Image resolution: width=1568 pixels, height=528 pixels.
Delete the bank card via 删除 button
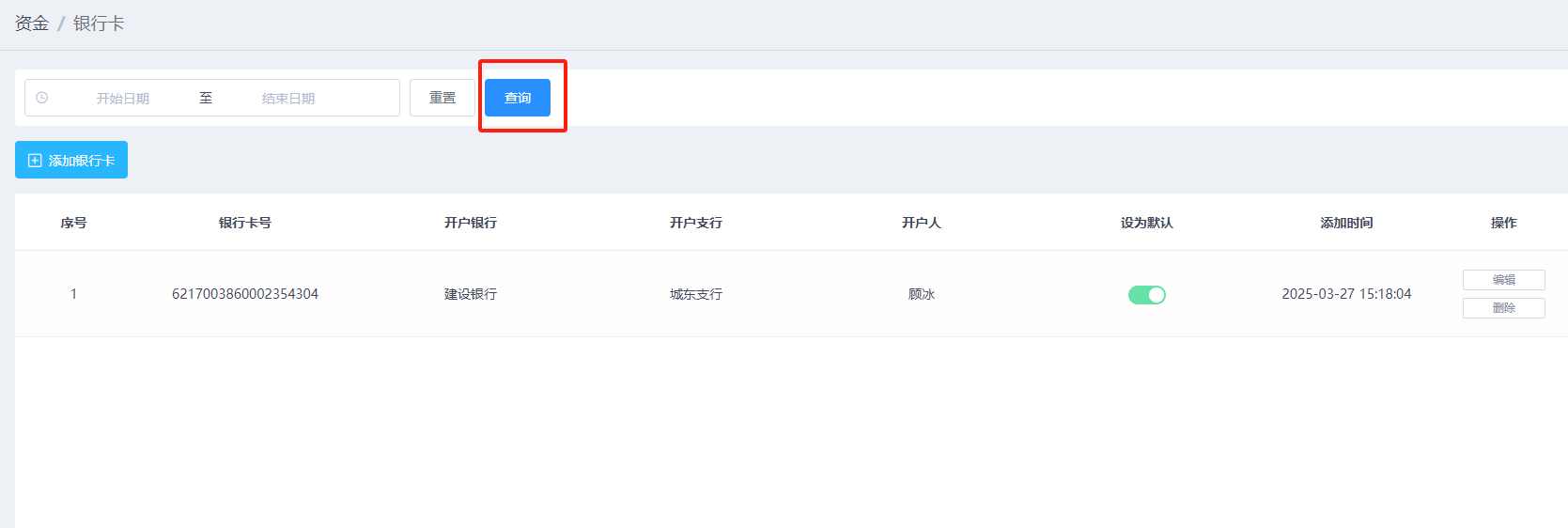pos(1503,308)
